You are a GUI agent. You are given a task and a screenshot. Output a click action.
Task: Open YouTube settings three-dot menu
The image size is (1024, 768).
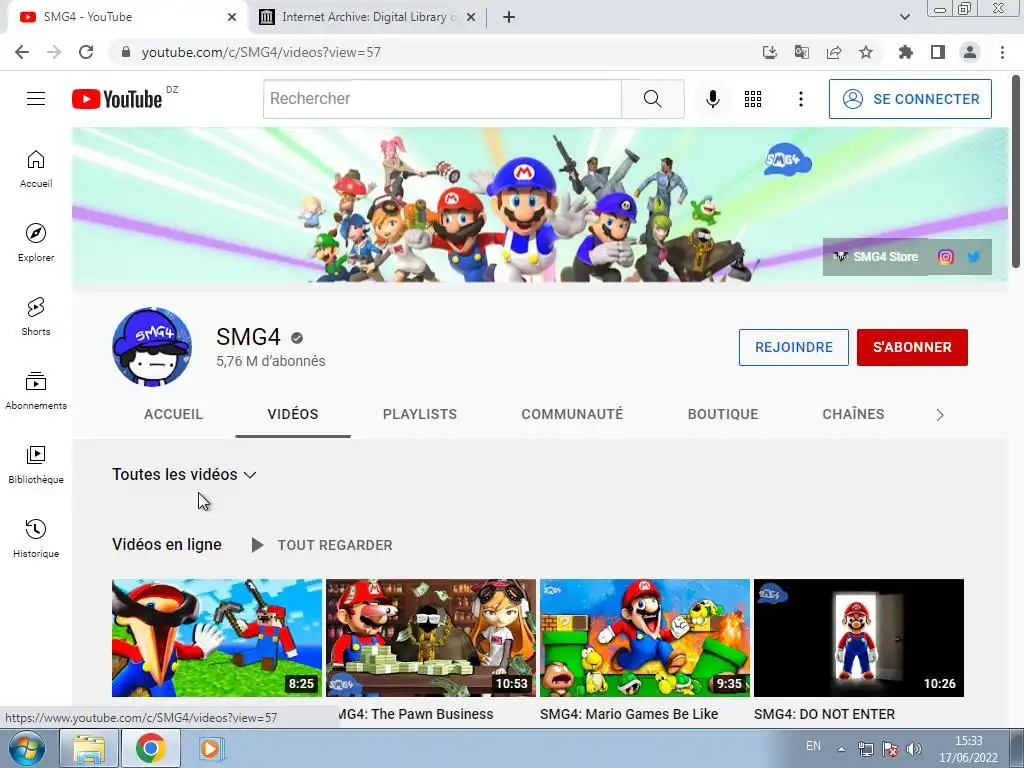pos(801,99)
